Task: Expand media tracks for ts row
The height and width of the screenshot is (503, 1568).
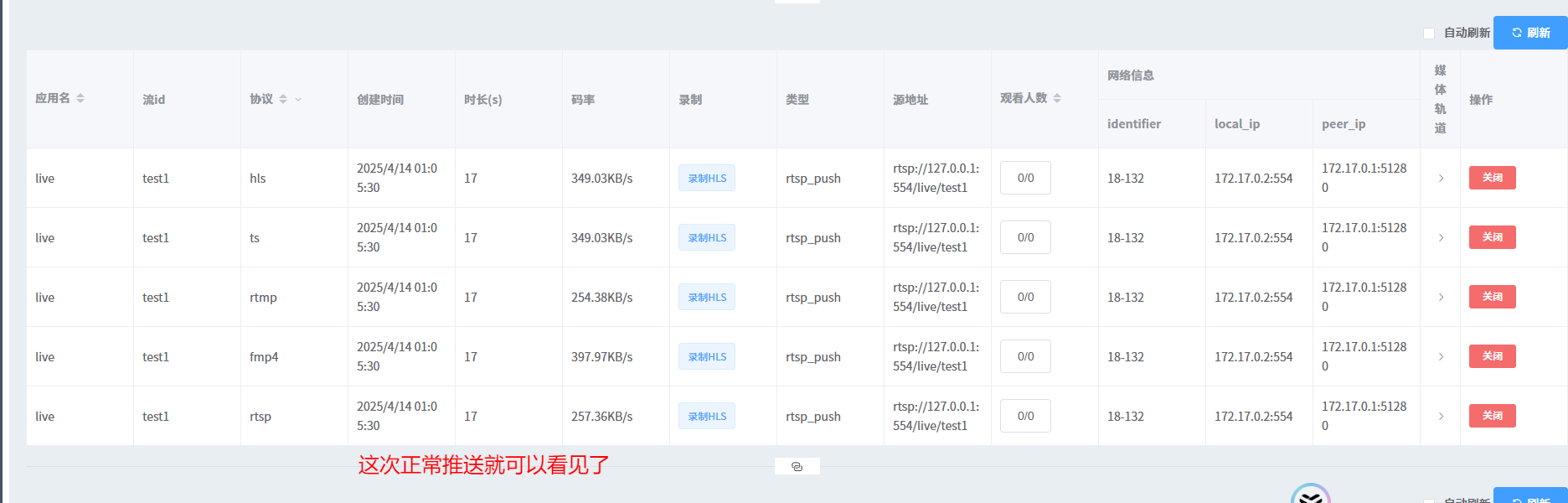Action: [x=1441, y=237]
